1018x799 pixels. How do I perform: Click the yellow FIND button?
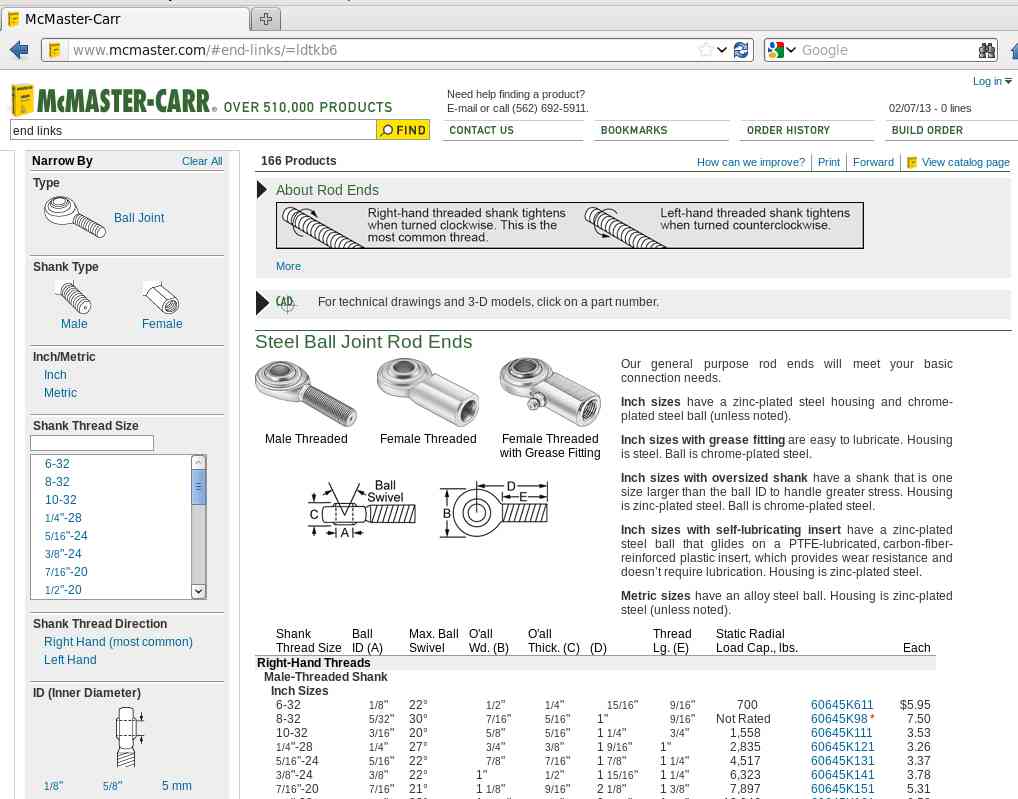(x=403, y=130)
